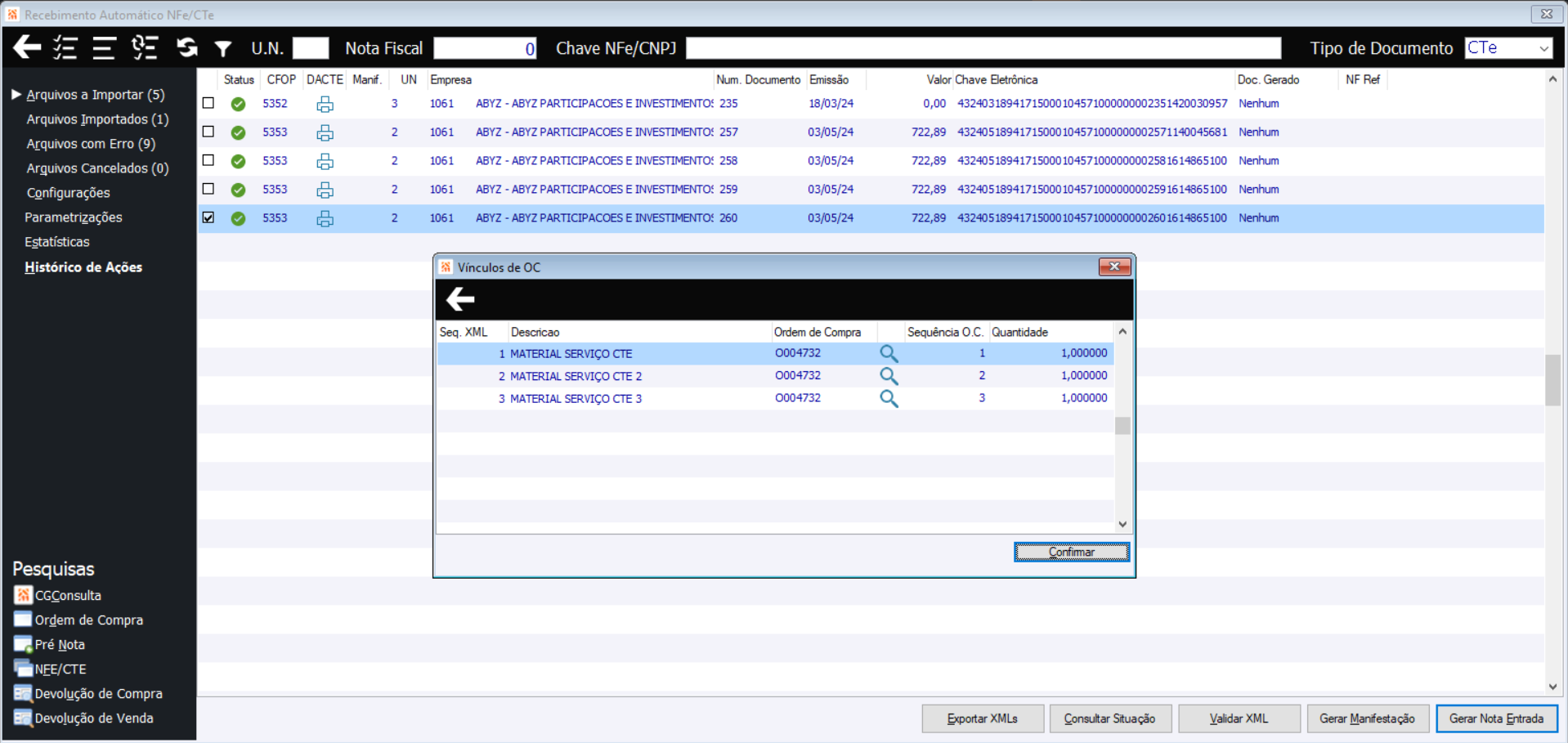Open the Devolução de Venda search

coord(84,718)
